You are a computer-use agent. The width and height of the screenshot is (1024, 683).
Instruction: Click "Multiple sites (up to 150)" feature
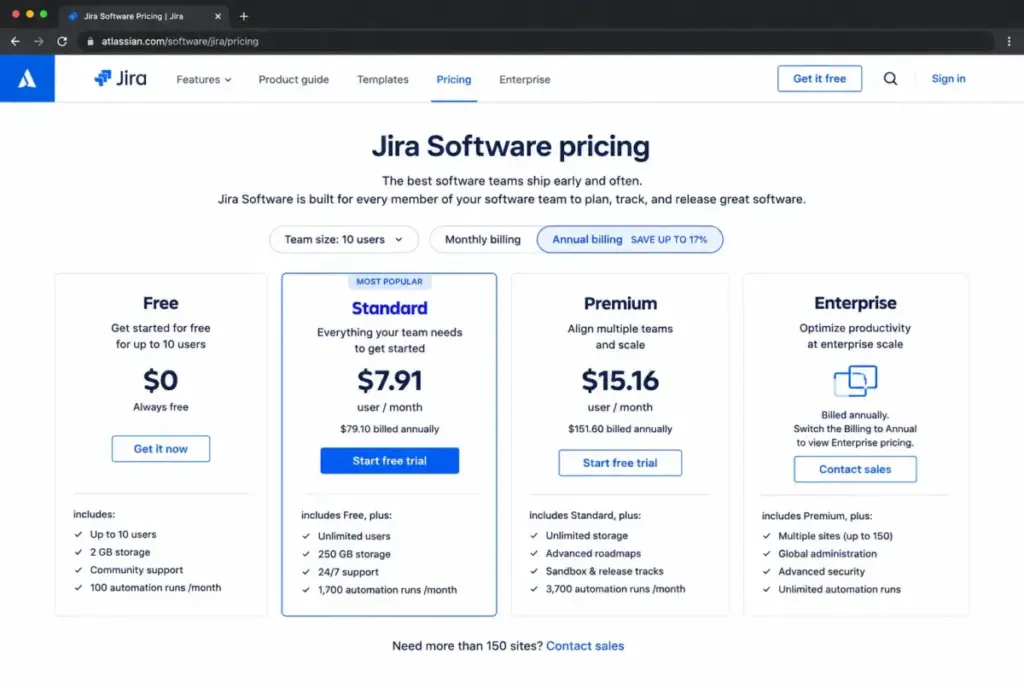click(835, 535)
